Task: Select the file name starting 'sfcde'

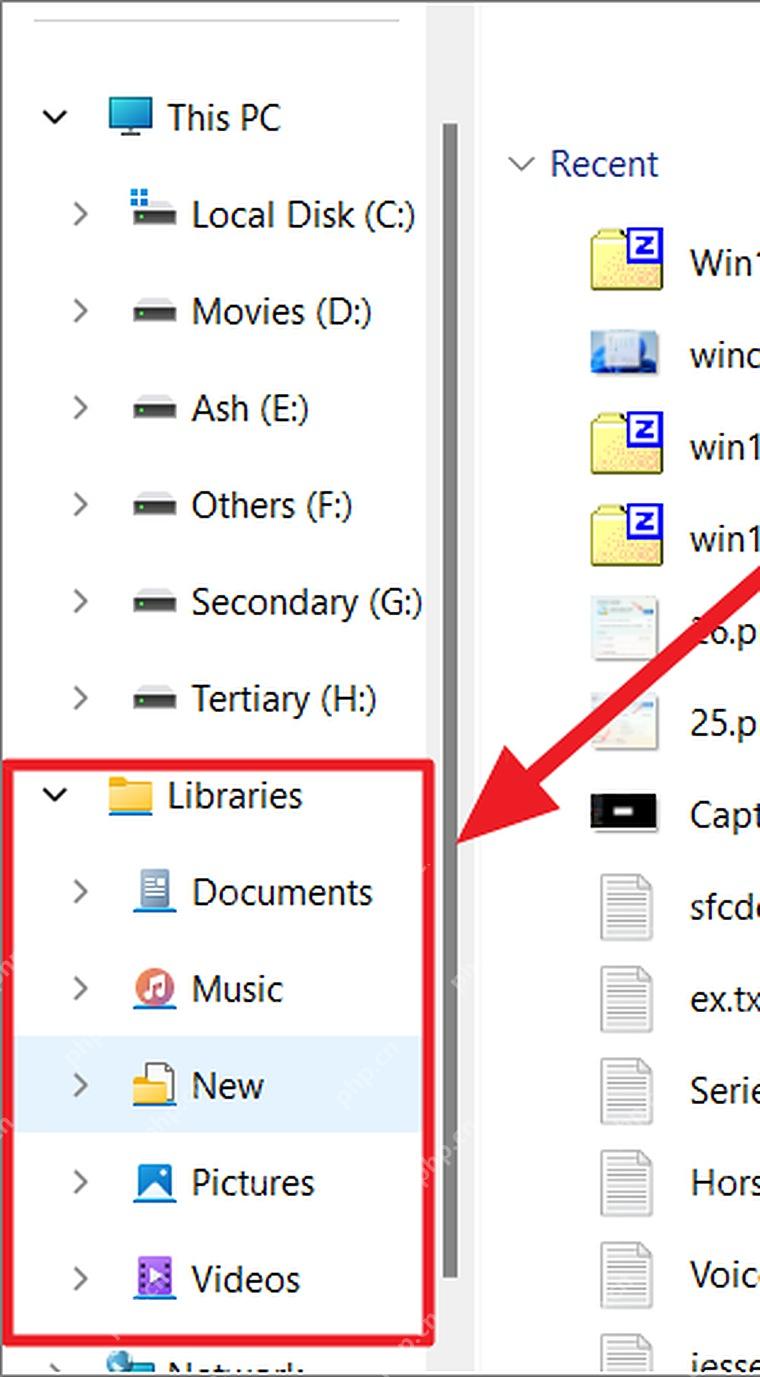Action: (724, 906)
